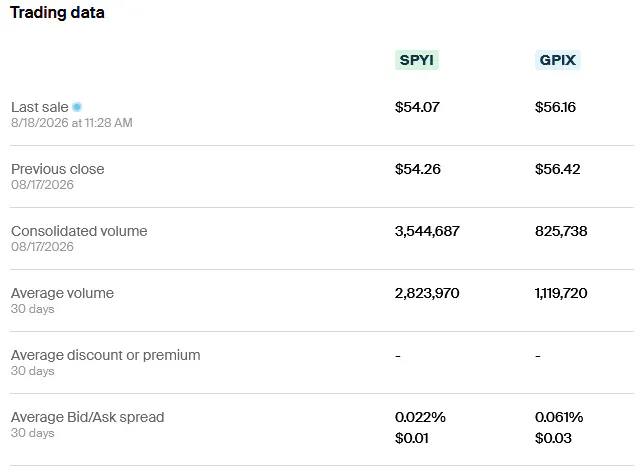Click GPIX previous close $56.42
The image size is (640, 472).
pos(558,169)
